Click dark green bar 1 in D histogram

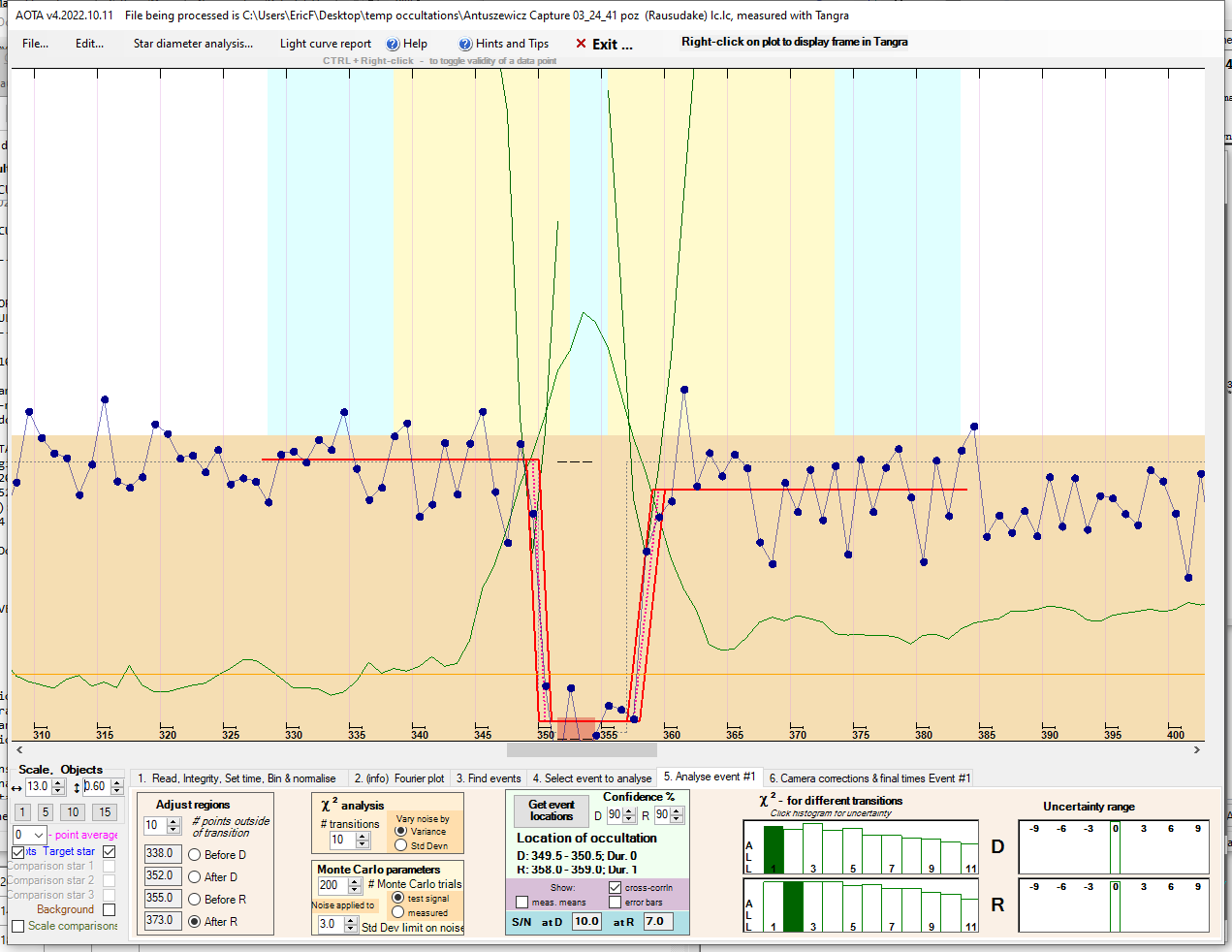point(773,850)
